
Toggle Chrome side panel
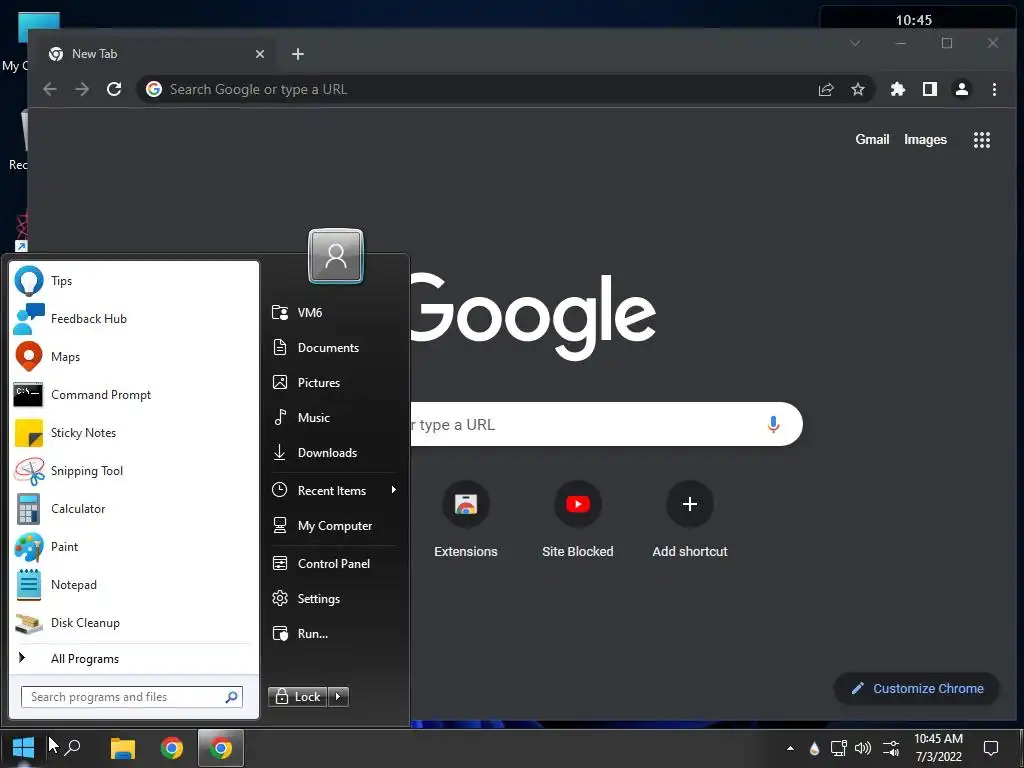[930, 89]
